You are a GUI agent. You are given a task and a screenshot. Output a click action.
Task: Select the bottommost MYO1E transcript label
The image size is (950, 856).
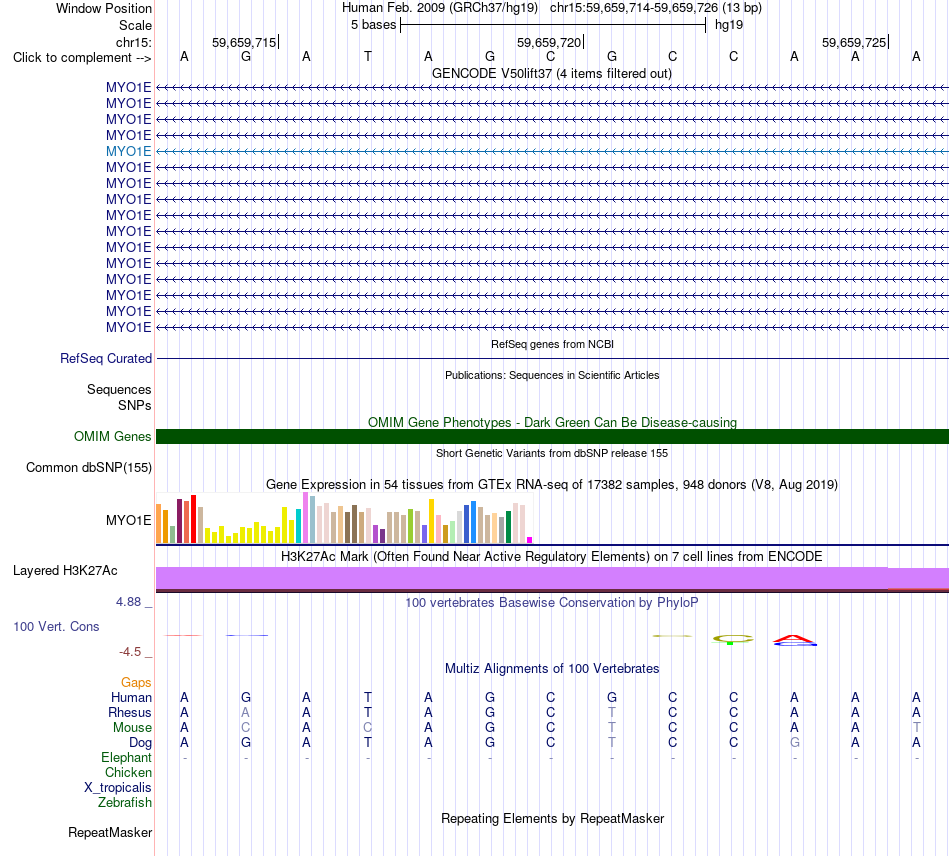128,327
